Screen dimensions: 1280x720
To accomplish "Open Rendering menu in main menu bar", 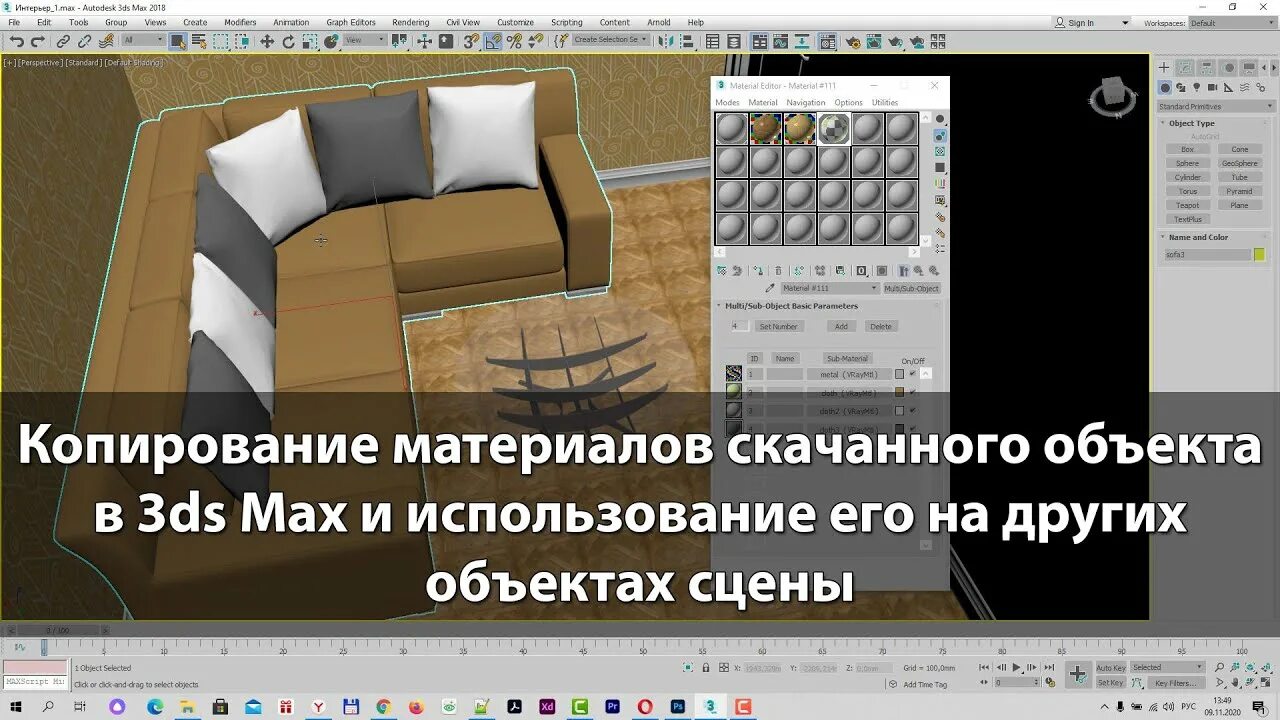I will click(x=410, y=22).
